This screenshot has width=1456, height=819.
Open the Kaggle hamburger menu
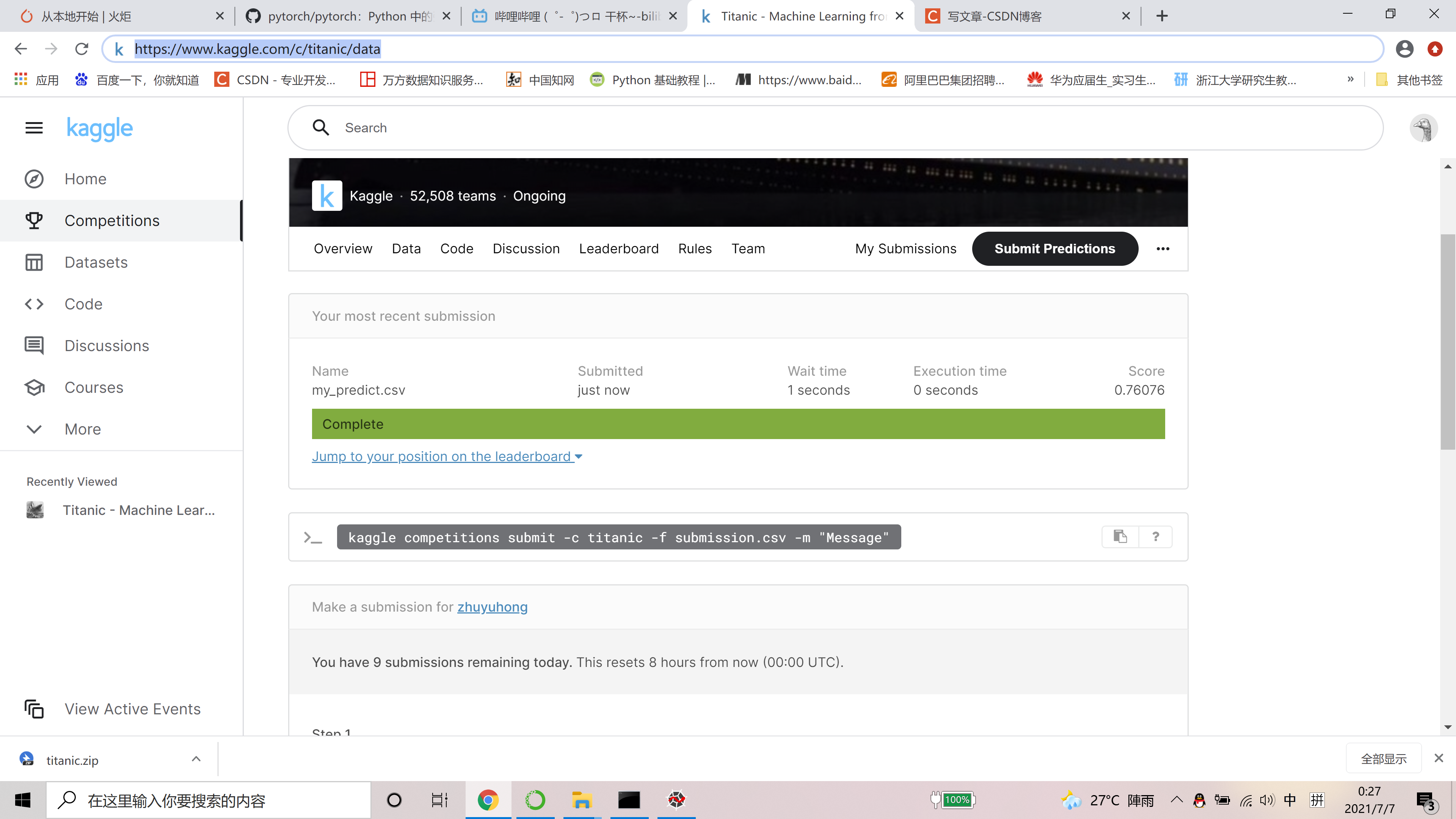[x=33, y=128]
